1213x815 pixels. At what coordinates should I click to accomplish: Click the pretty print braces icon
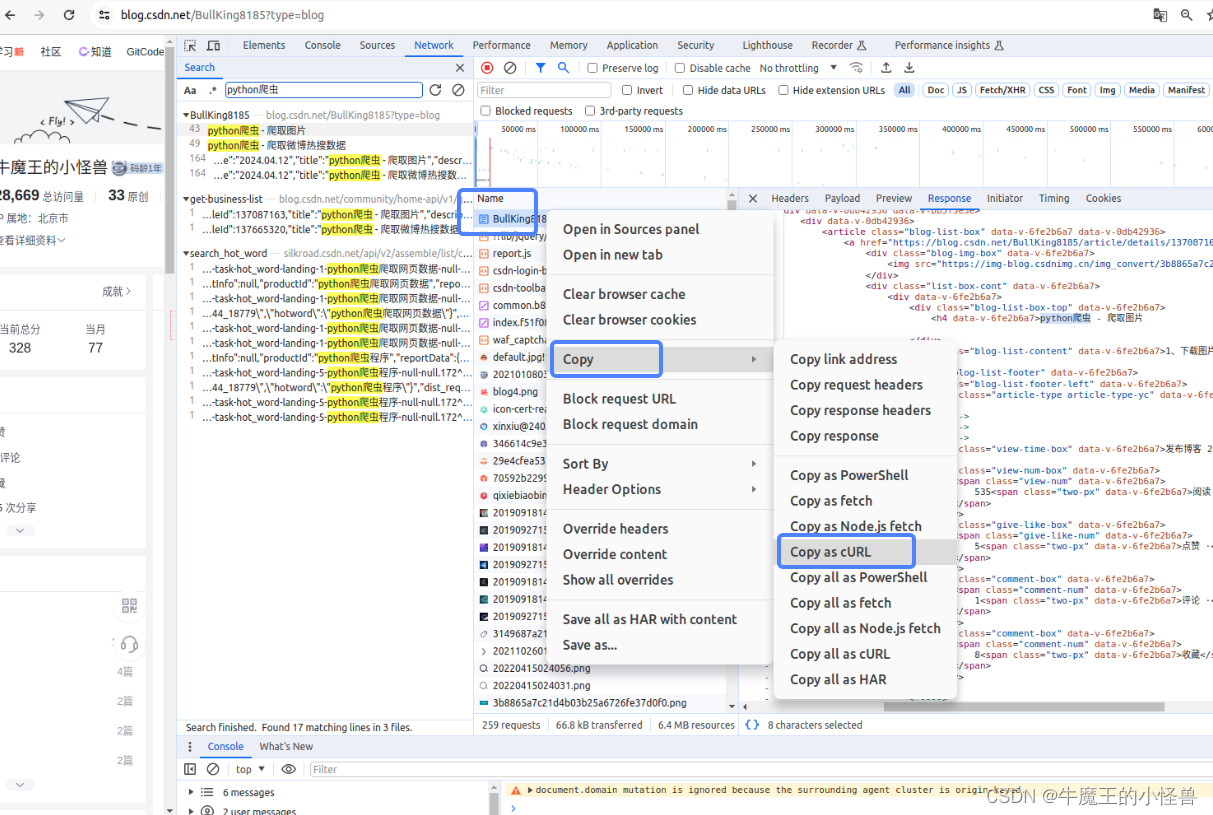[752, 725]
